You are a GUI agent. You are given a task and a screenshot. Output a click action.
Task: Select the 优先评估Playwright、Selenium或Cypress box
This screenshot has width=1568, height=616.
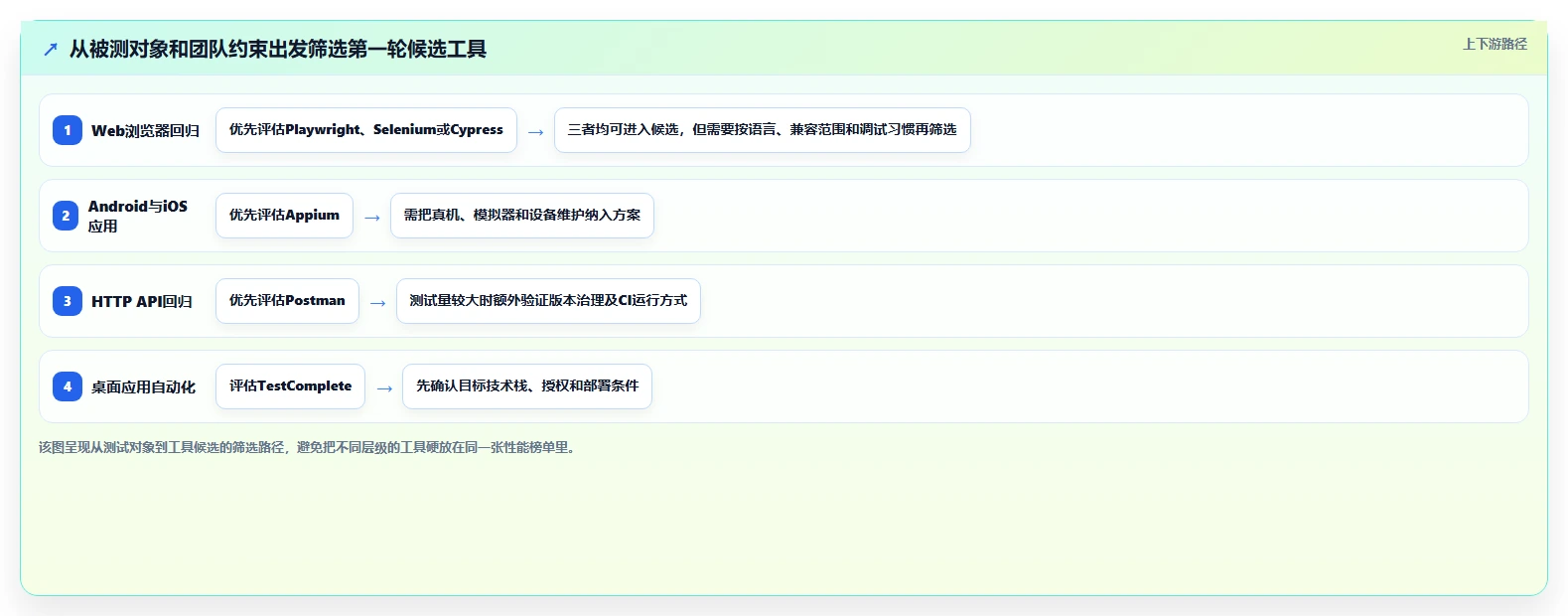click(366, 130)
